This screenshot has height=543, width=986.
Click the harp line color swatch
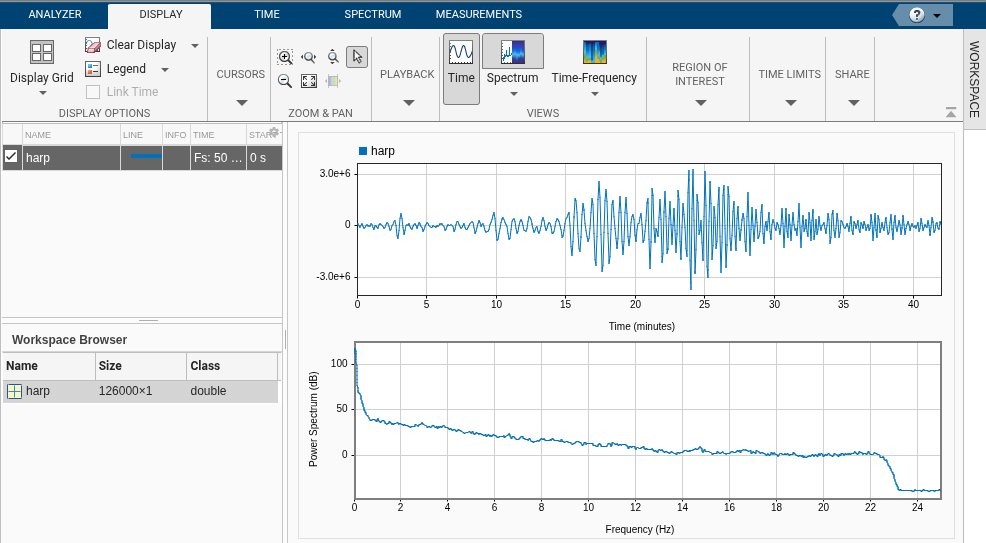(145, 157)
